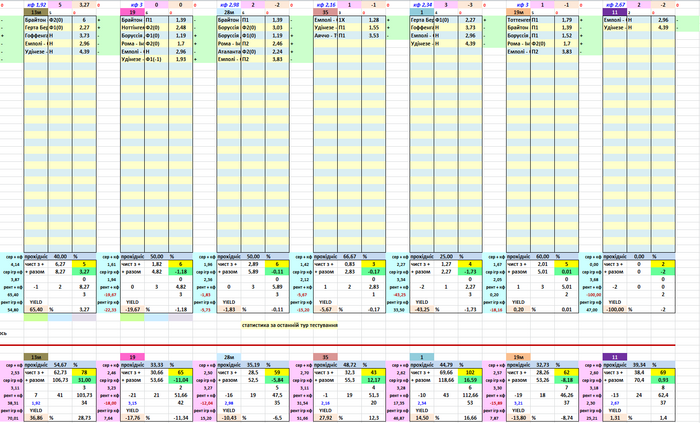Click 'статистика за останній тур тестування' label
The width and height of the screenshot is (700, 423).
[x=289, y=325]
